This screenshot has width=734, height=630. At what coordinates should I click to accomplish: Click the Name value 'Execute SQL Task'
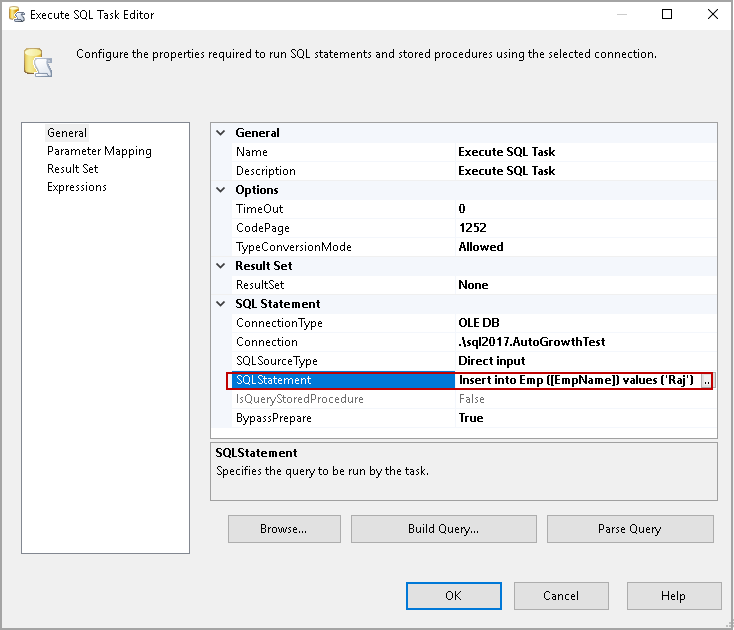[506, 152]
